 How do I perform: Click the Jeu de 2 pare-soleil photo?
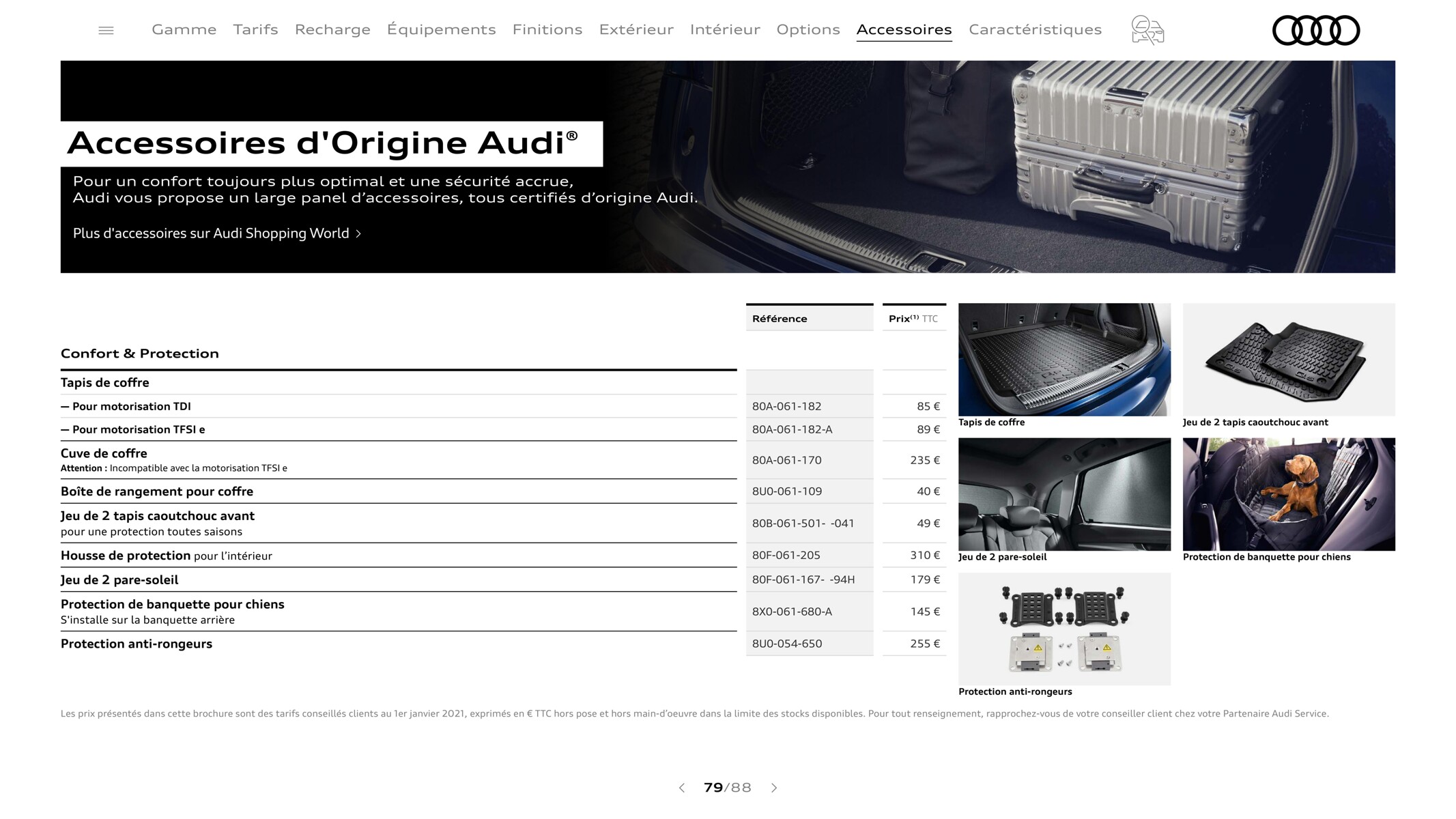[1064, 494]
